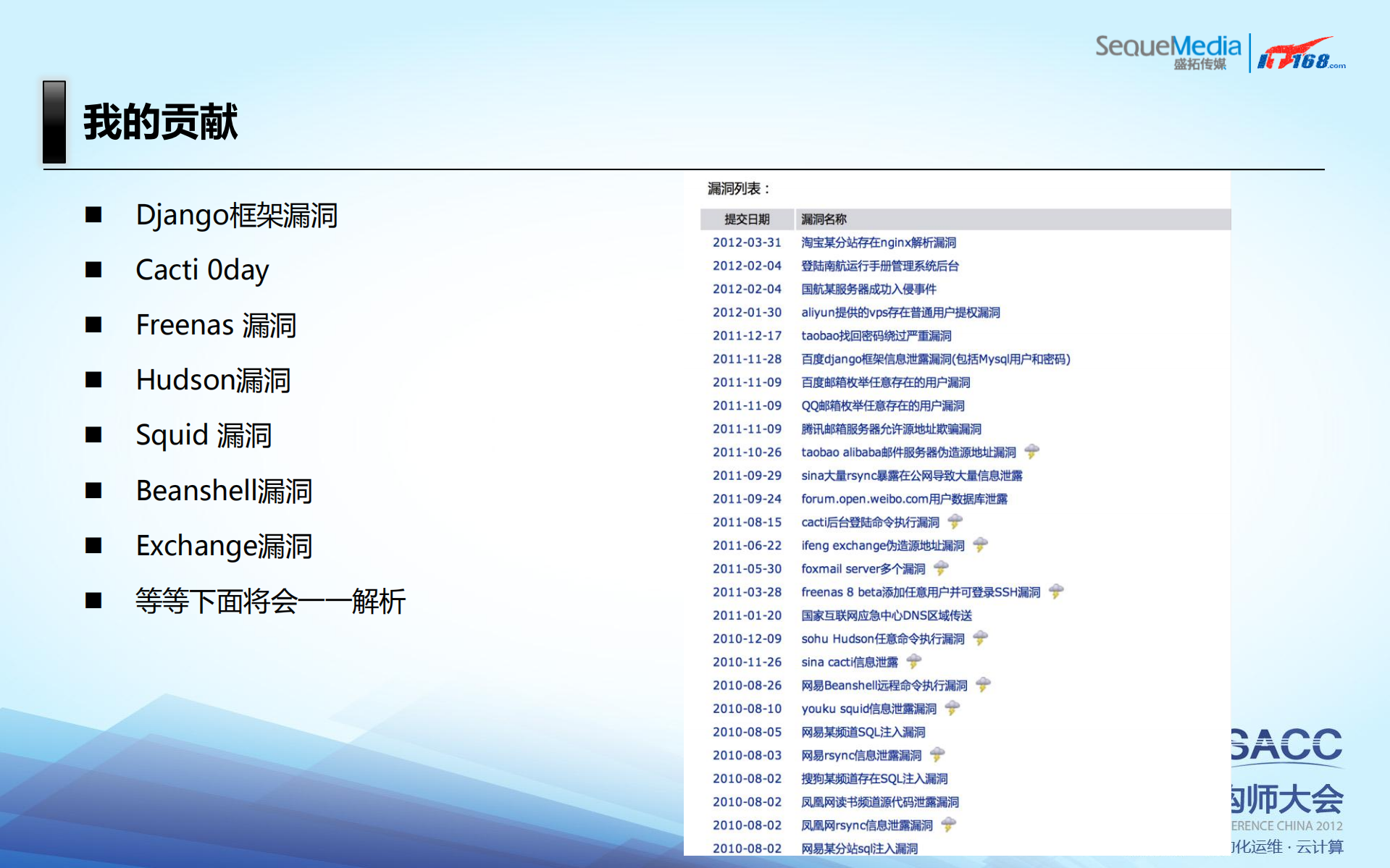Click the bullet marker beside Cacti 0day
1390x868 pixels.
[x=93, y=269]
